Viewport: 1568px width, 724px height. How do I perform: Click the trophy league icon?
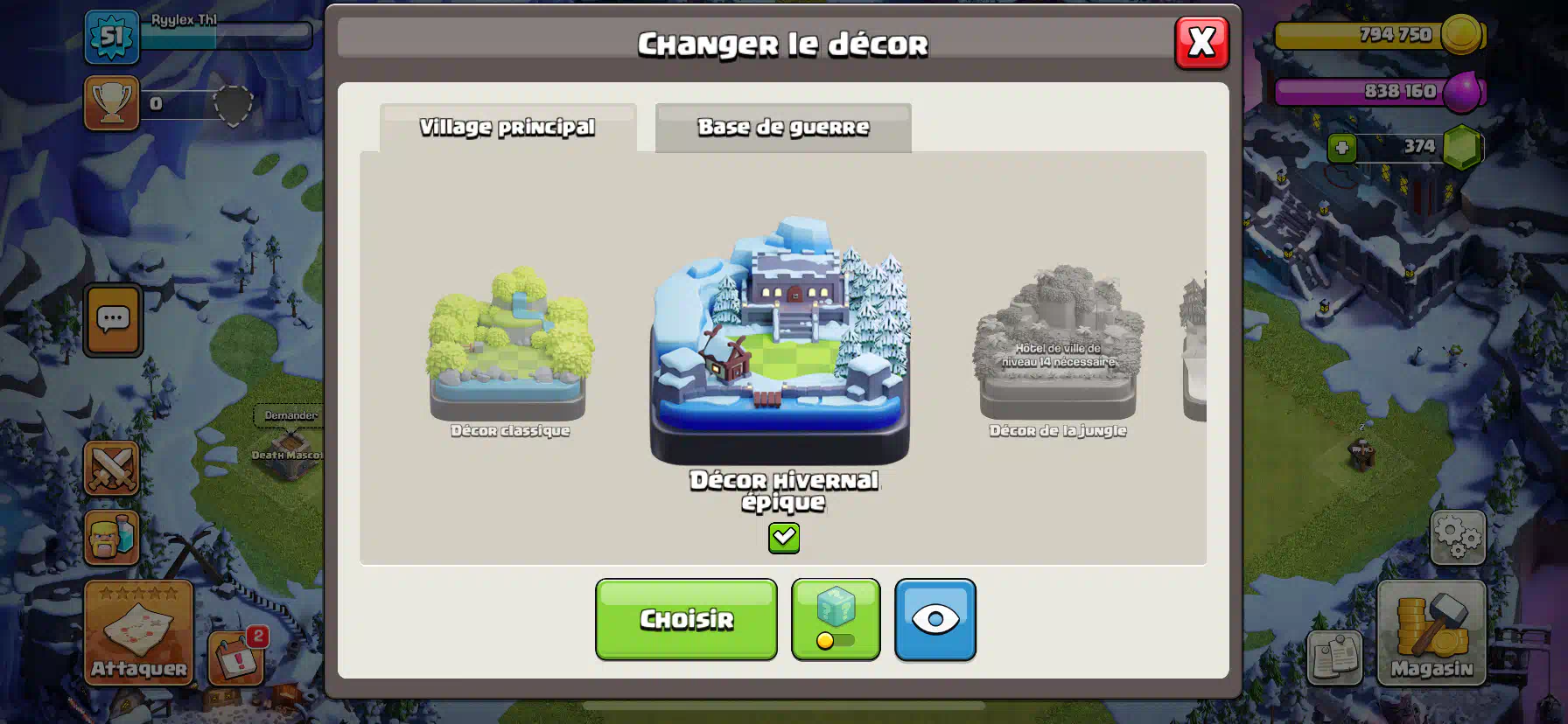tap(111, 103)
